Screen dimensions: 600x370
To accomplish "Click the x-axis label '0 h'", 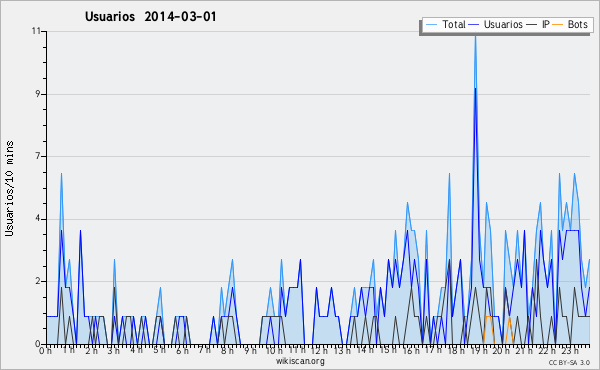I will pyautogui.click(x=46, y=350).
